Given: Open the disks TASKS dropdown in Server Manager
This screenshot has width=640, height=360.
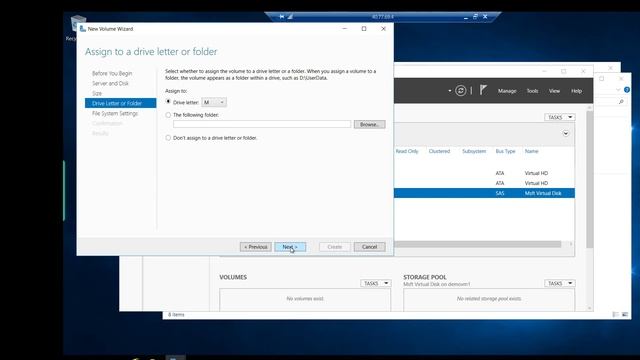Looking at the screenshot, I should (559, 117).
